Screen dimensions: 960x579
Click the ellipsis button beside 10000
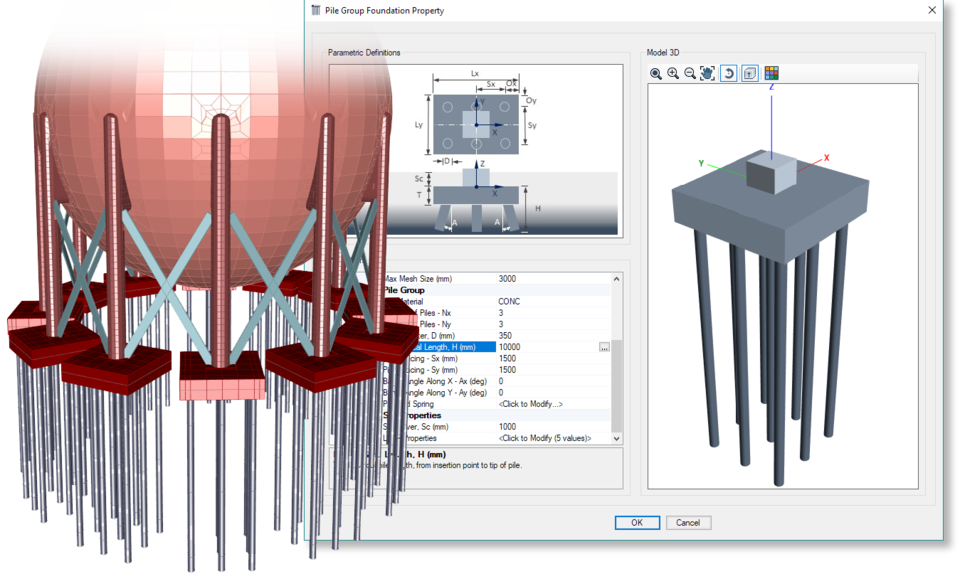[x=604, y=347]
